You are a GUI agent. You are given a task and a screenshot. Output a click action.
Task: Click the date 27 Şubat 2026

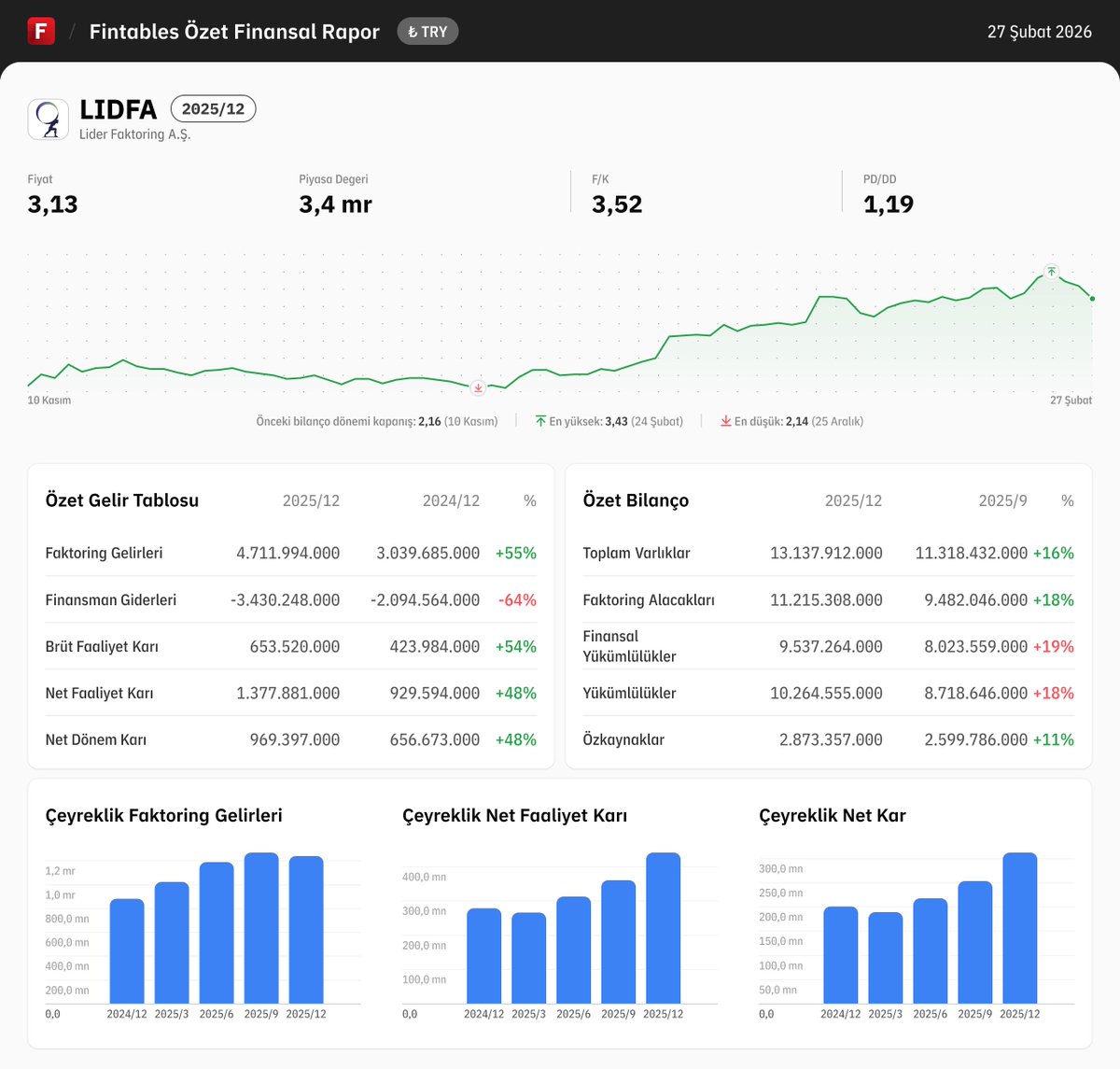[1040, 32]
